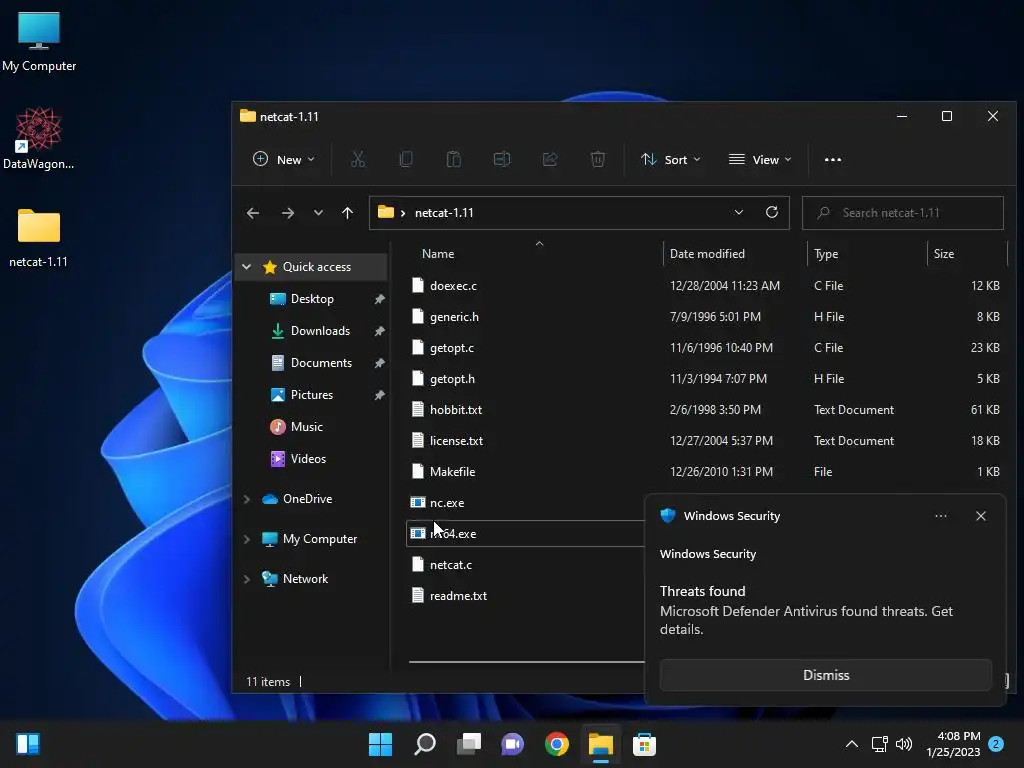Viewport: 1024px width, 768px height.
Task: Select the getopt.c file
Action: point(452,348)
